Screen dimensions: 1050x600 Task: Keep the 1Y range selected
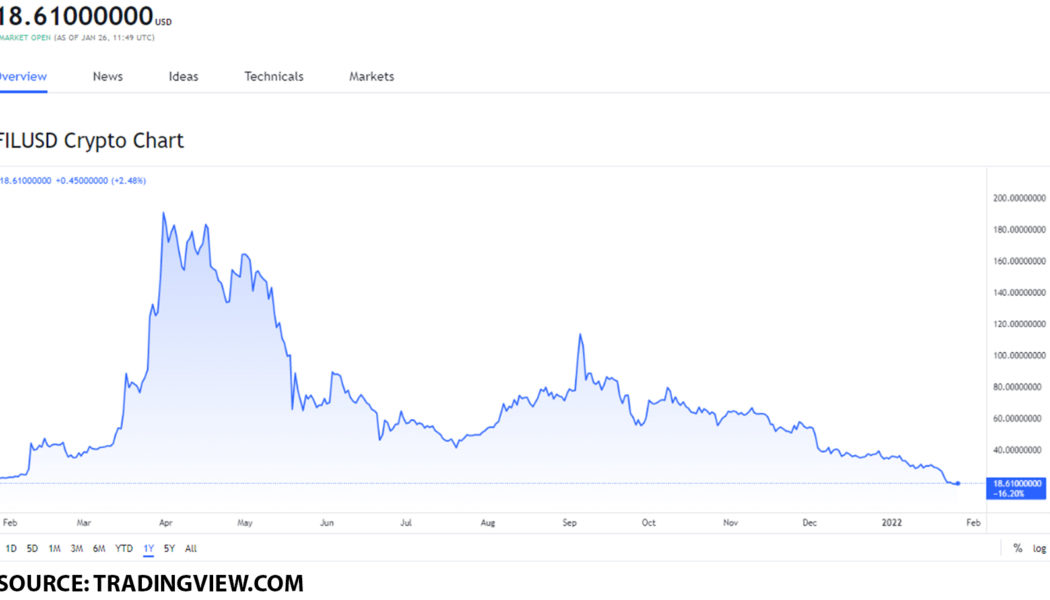(146, 548)
